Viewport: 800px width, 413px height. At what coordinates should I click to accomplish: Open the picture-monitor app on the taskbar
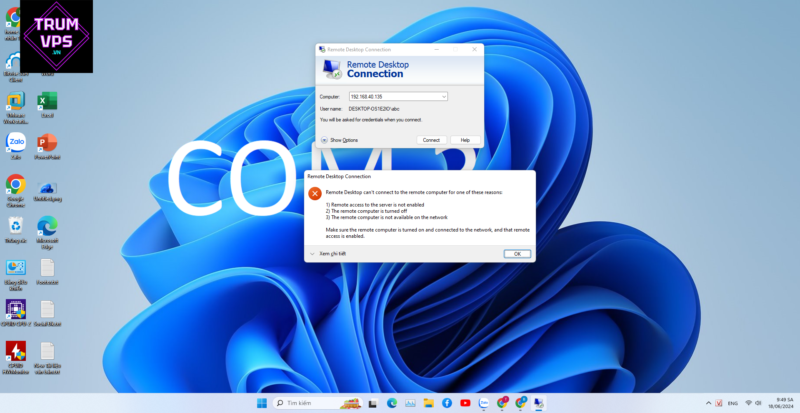point(410,403)
